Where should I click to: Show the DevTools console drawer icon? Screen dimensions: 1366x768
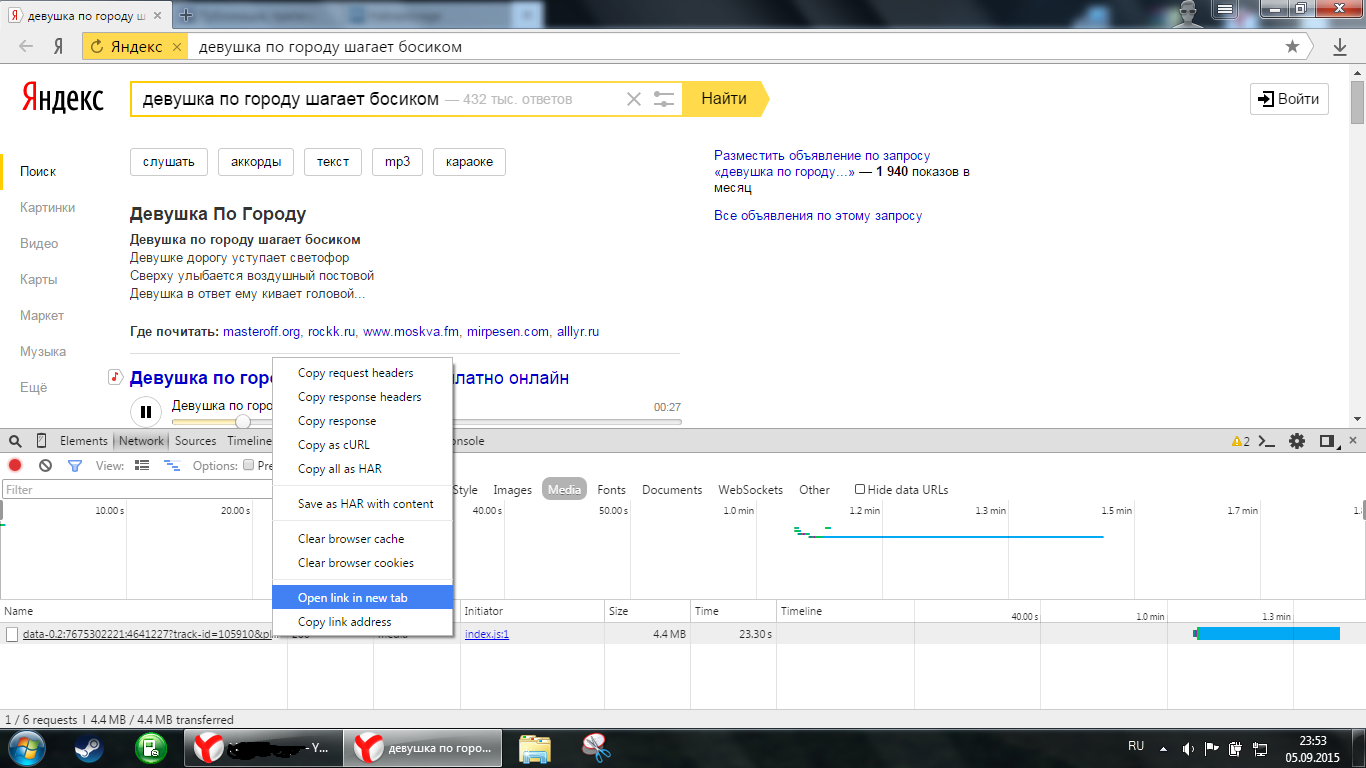coord(1267,441)
